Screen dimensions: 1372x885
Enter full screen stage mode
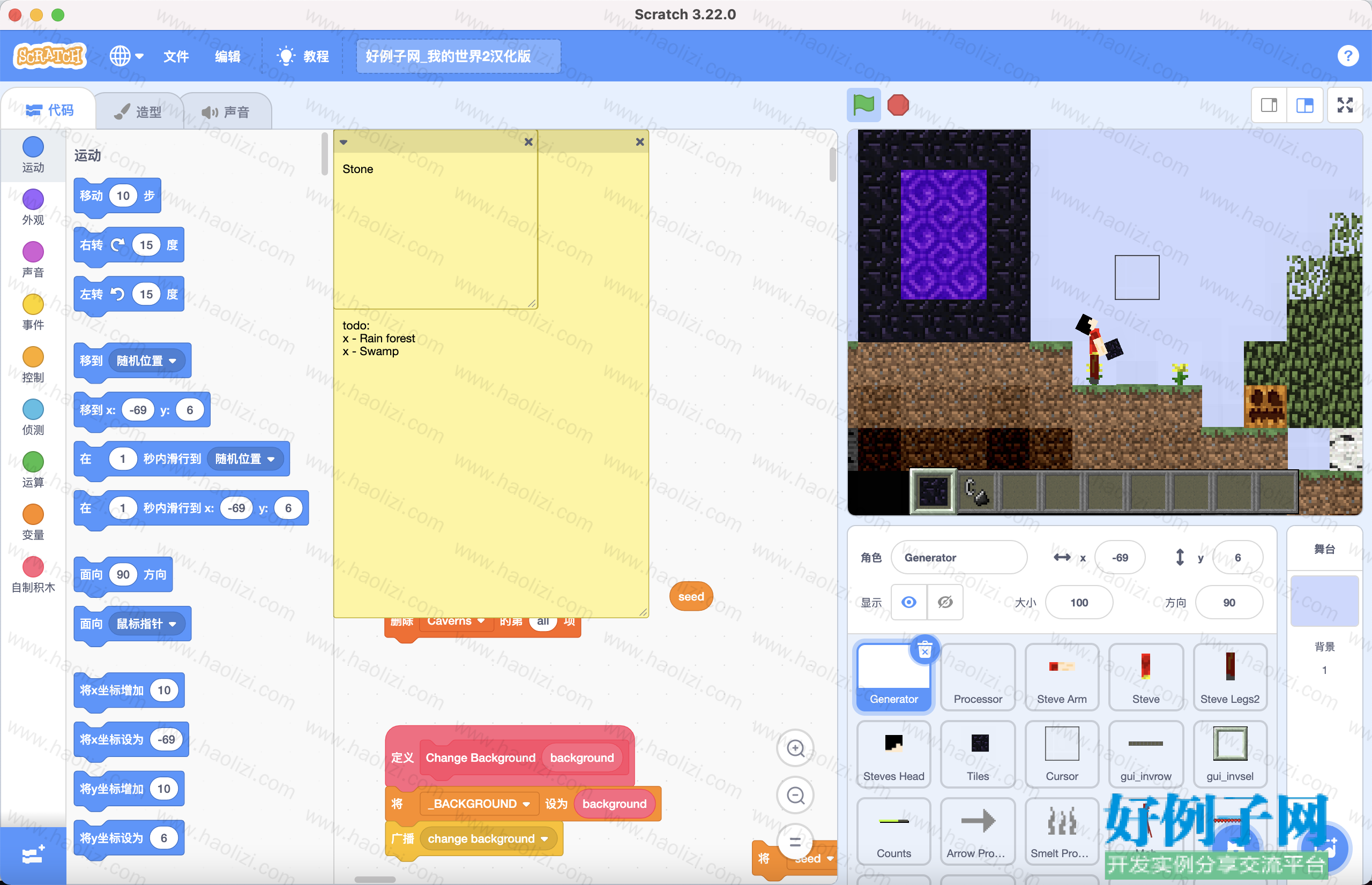pyautogui.click(x=1345, y=105)
